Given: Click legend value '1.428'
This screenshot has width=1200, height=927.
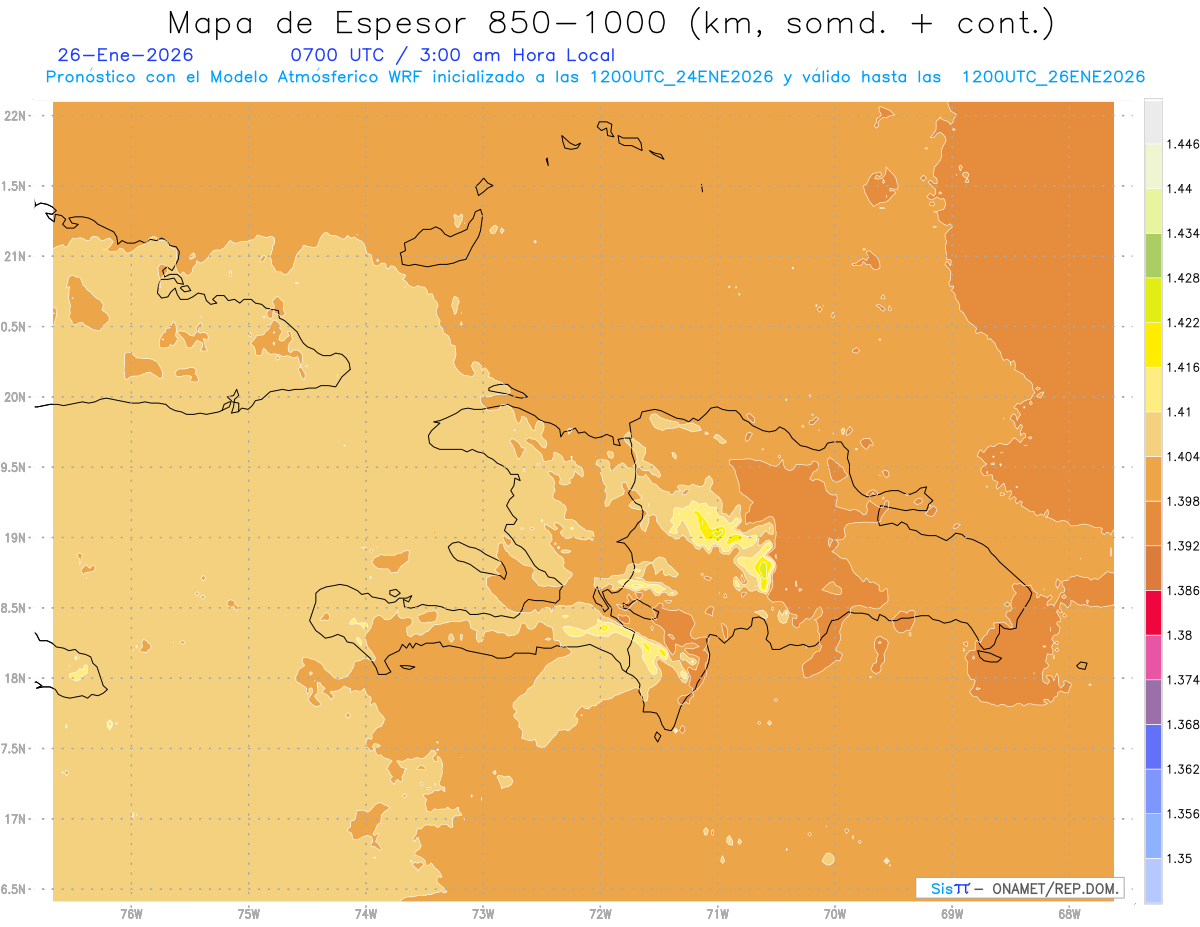Looking at the screenshot, I should [1182, 278].
